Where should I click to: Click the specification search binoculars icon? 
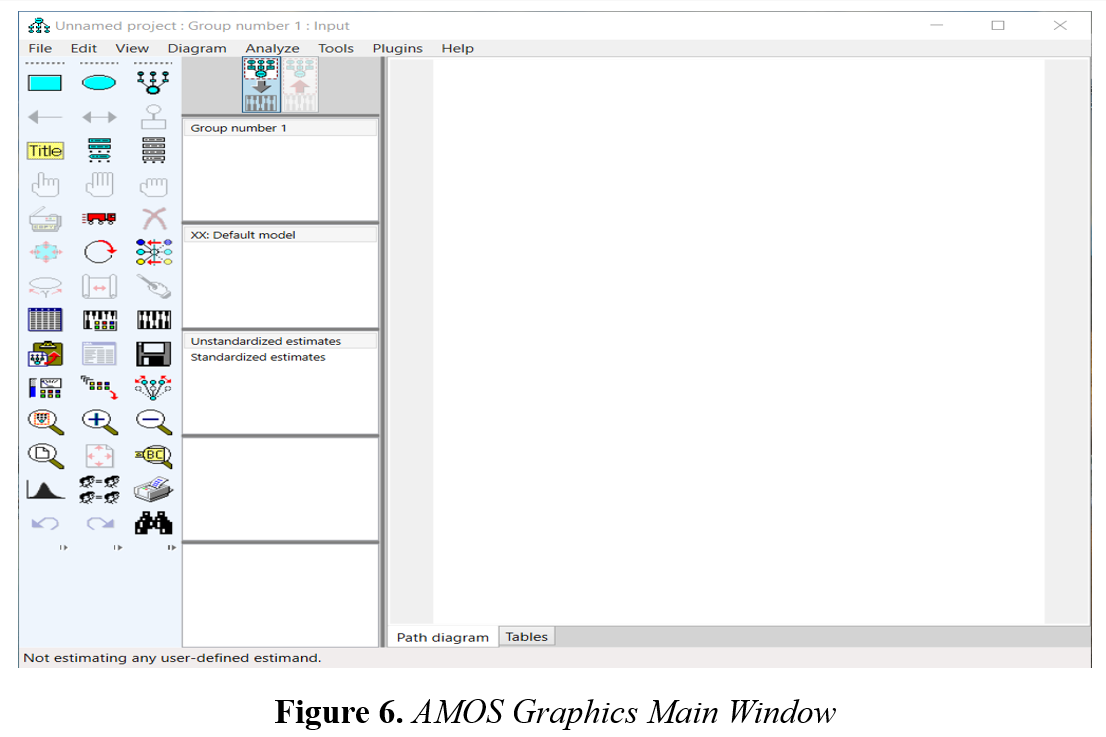[153, 523]
